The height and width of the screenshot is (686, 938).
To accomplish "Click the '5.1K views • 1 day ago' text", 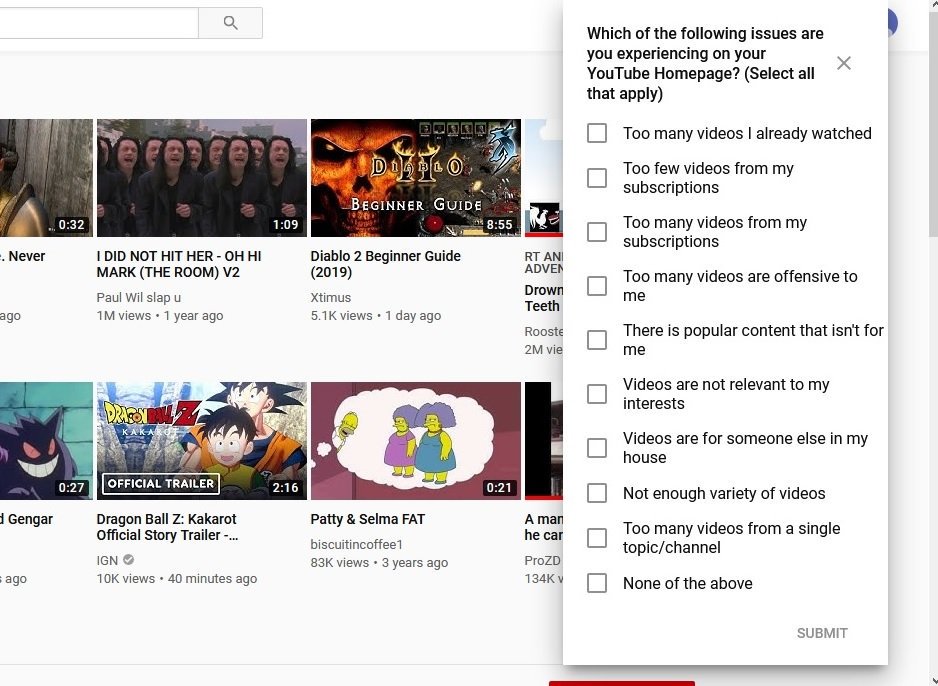I will [x=376, y=316].
